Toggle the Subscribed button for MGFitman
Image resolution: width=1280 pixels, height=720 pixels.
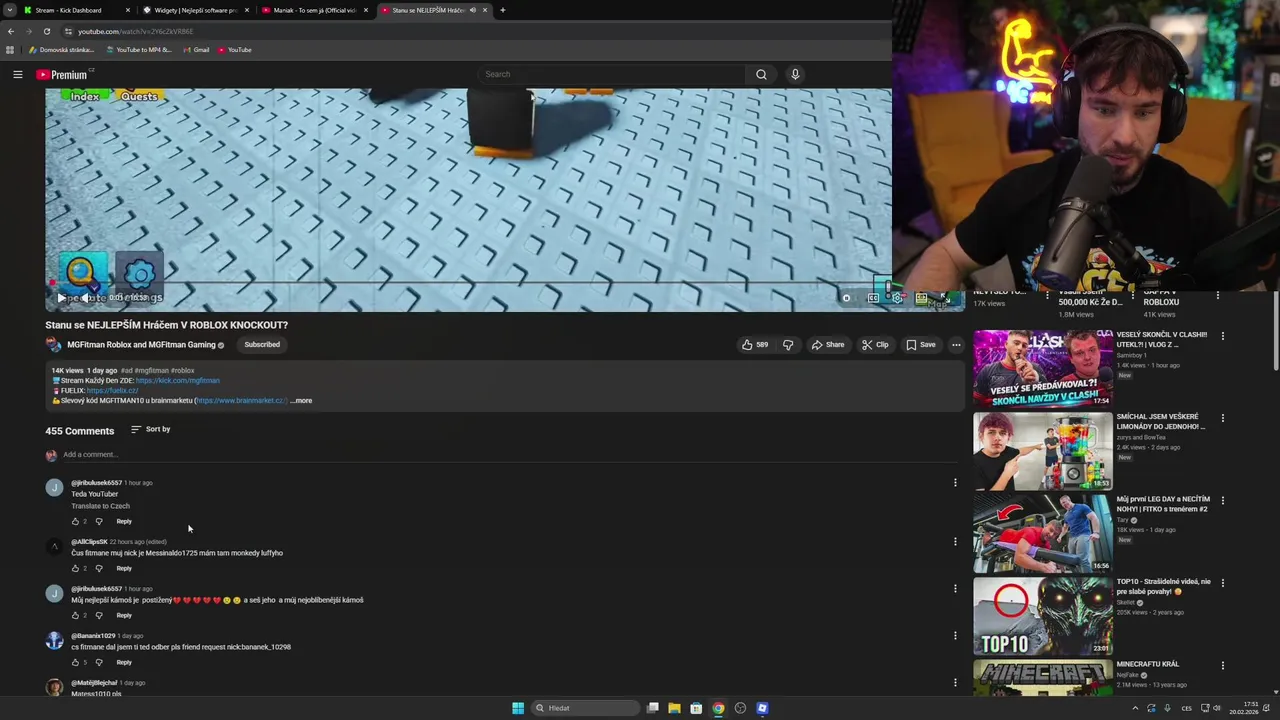click(262, 345)
